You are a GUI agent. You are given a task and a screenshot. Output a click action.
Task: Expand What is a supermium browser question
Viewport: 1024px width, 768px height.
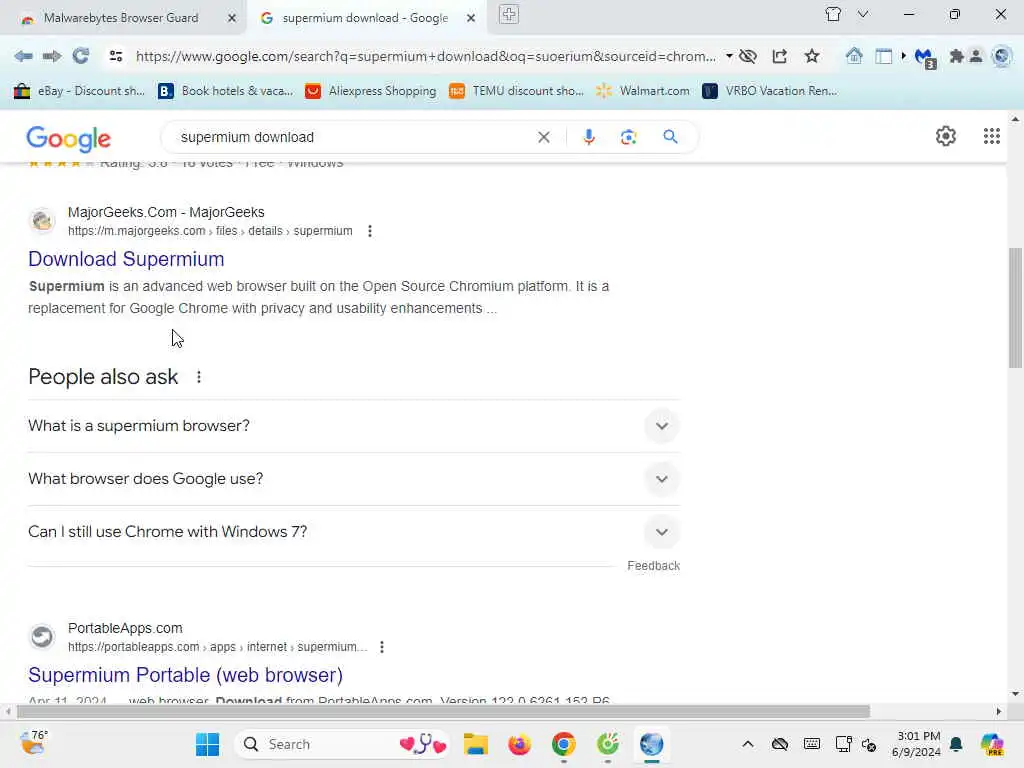[353, 426]
